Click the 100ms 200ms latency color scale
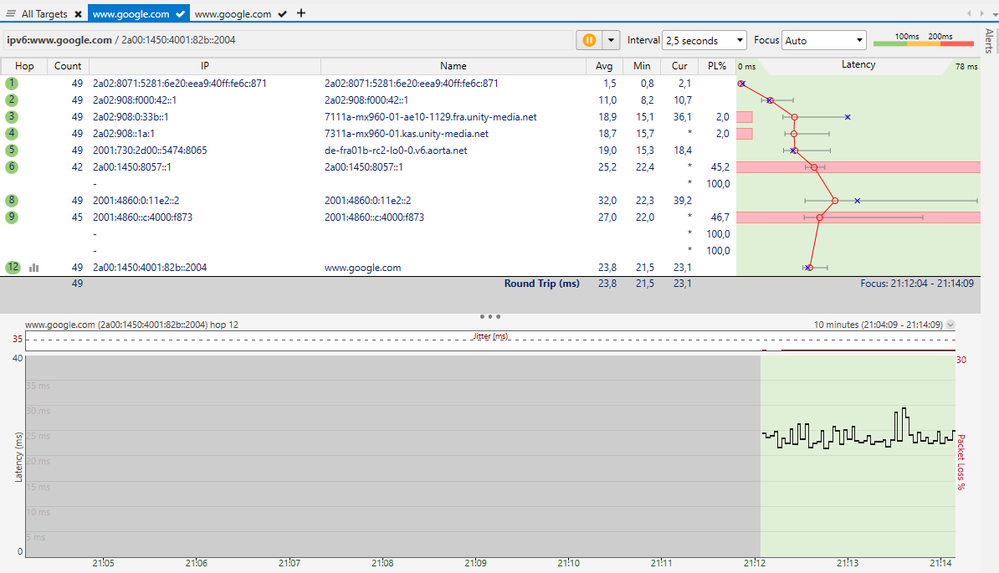Image resolution: width=999 pixels, height=573 pixels. [x=923, y=40]
